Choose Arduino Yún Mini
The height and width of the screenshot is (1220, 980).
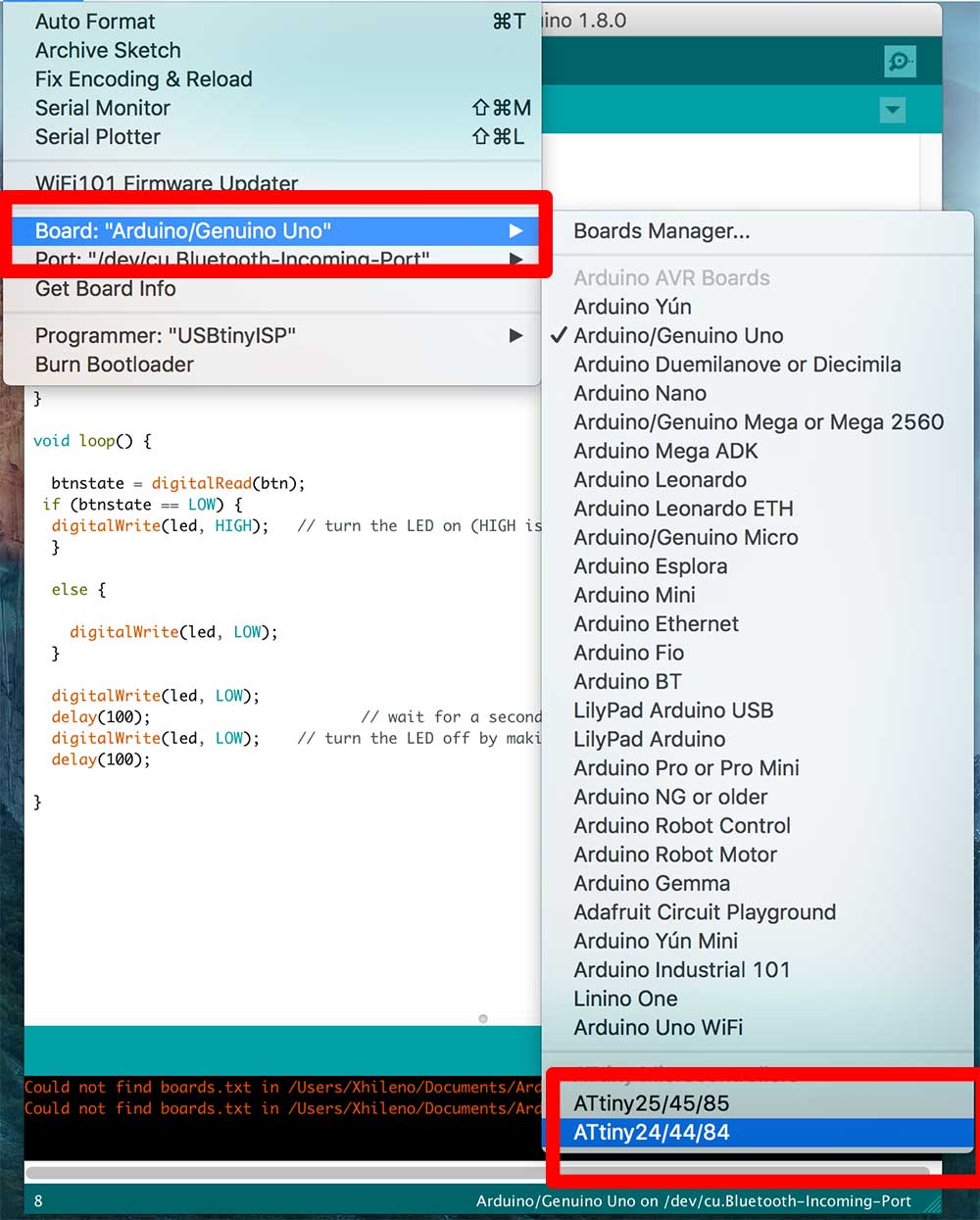(x=758, y=941)
